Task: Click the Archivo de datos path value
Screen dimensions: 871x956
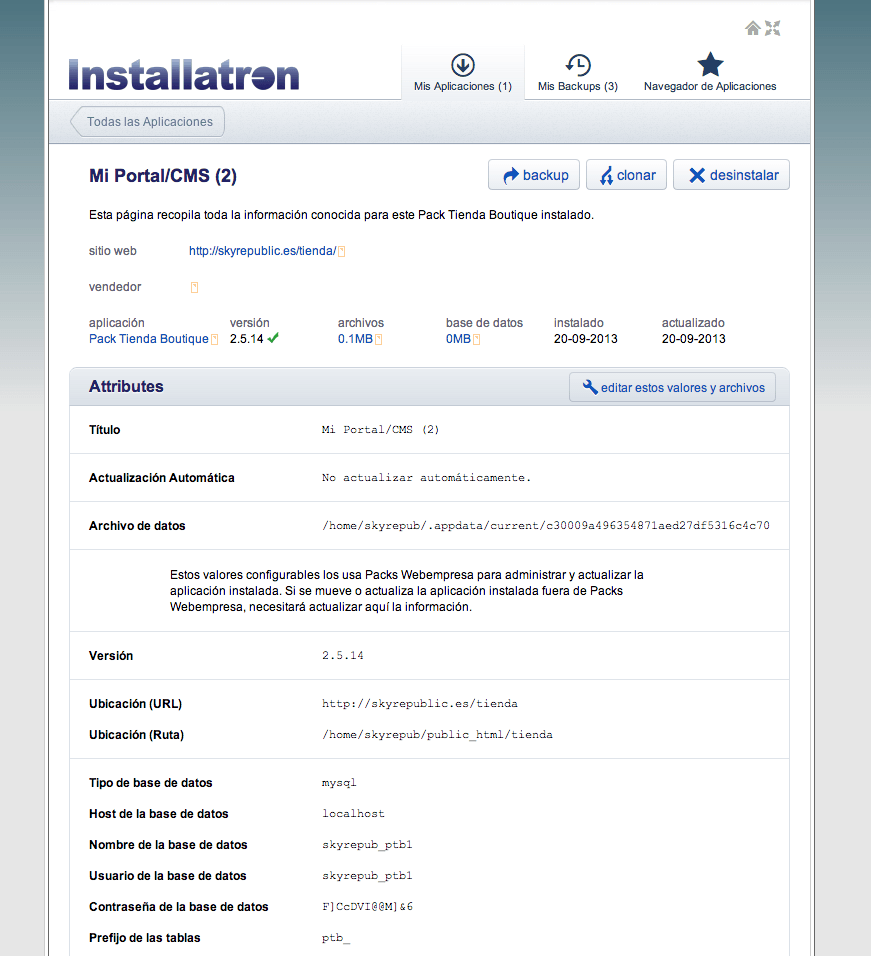Action: (x=546, y=526)
